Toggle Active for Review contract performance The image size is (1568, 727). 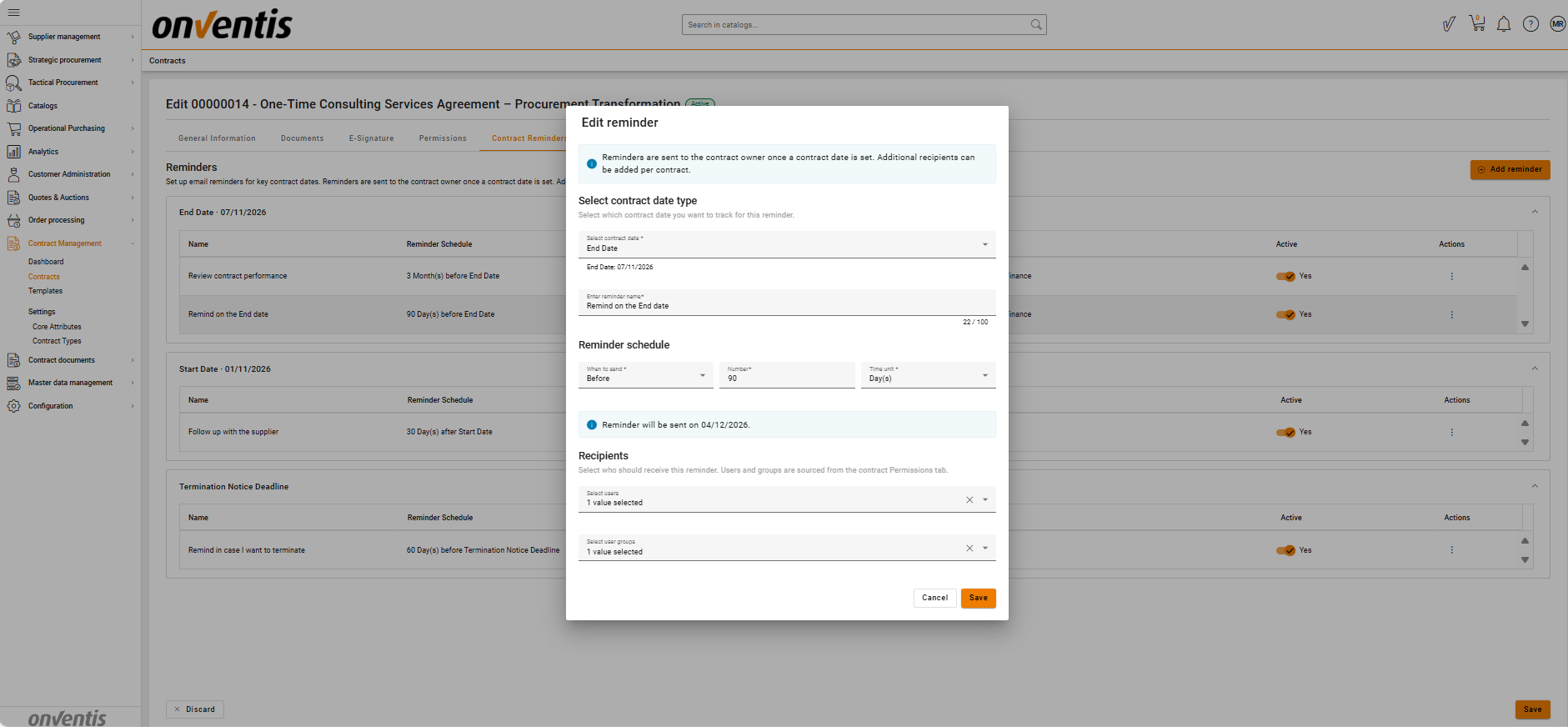pyautogui.click(x=1285, y=276)
